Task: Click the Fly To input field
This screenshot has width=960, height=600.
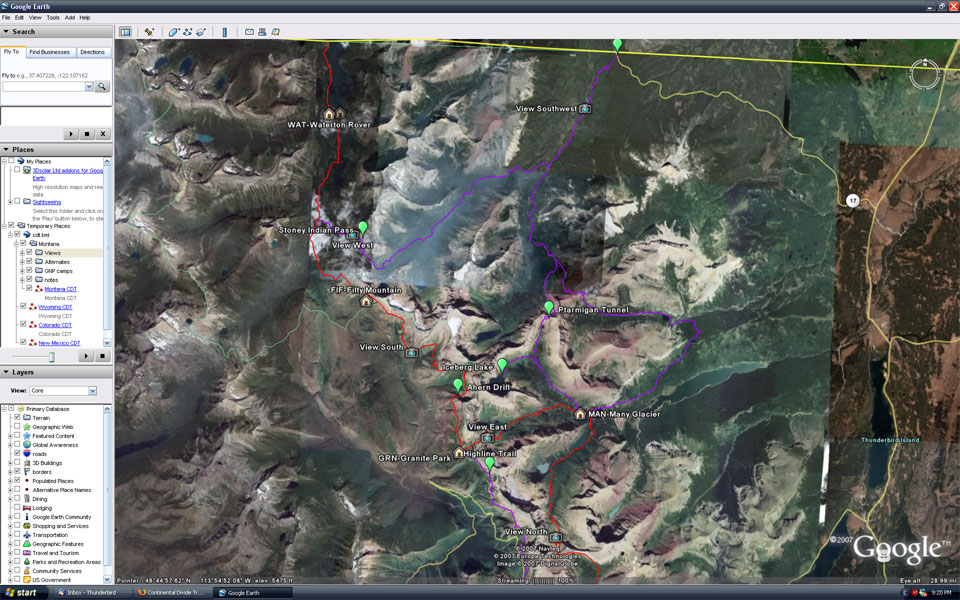Action: pos(43,86)
